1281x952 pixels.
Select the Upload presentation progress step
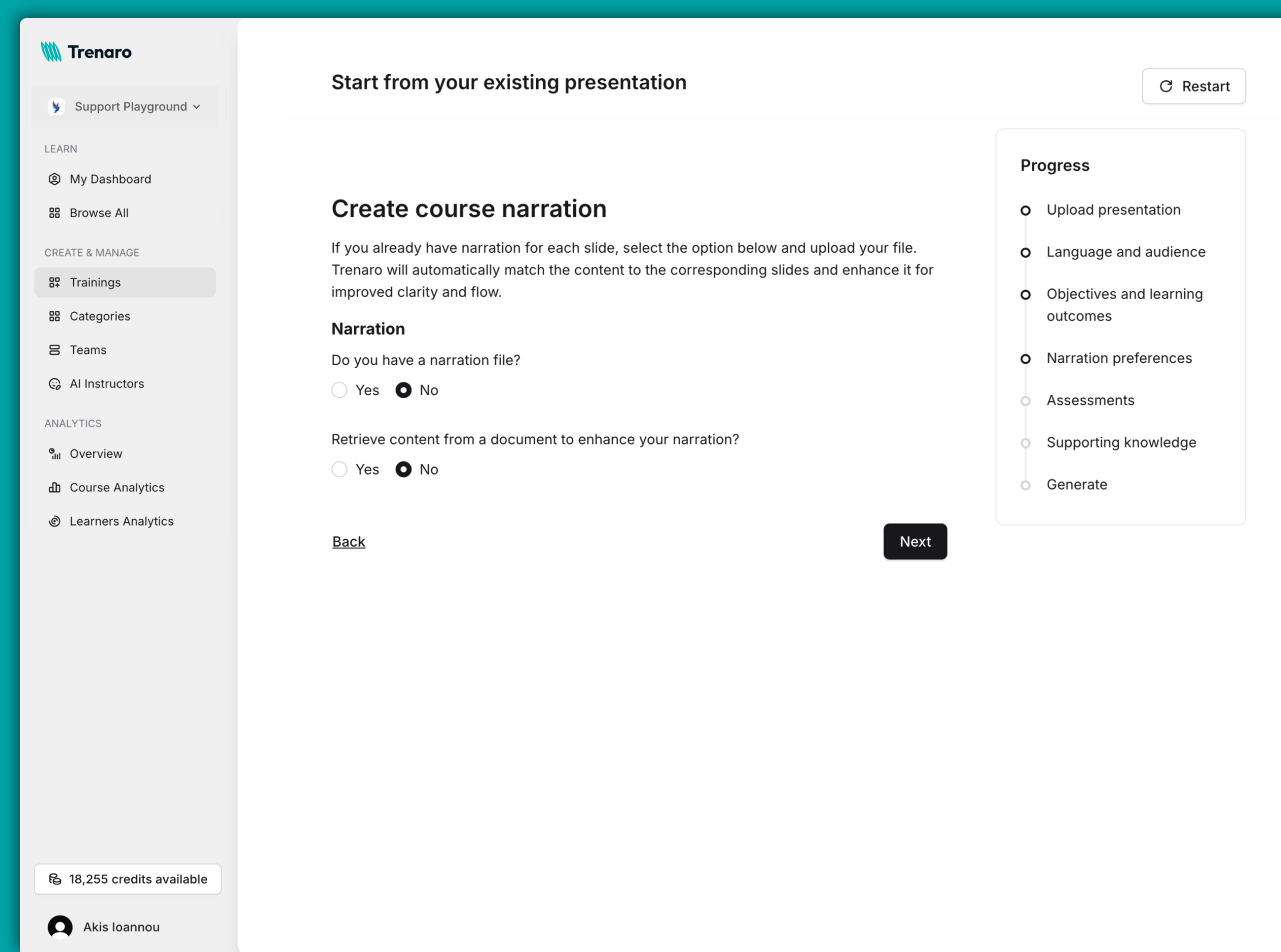(1113, 210)
